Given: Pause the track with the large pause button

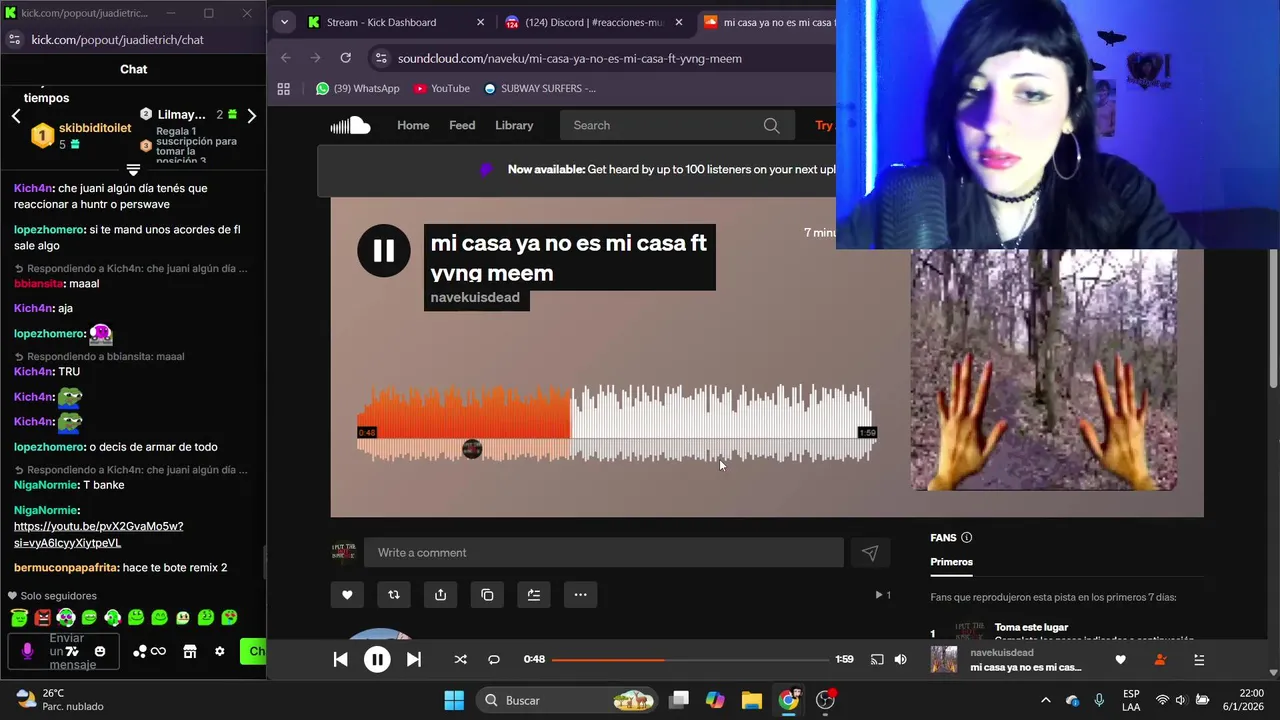Looking at the screenshot, I should coord(384,251).
